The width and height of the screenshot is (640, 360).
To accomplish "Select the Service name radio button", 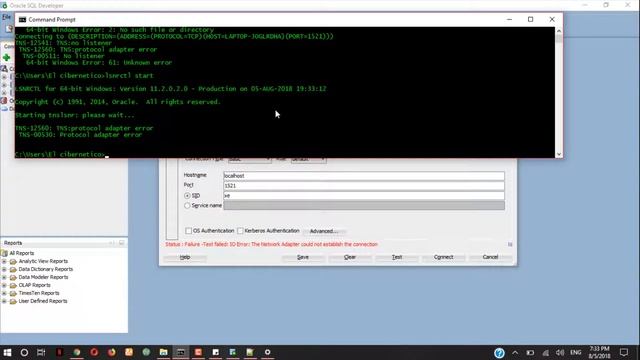I will [x=187, y=206].
